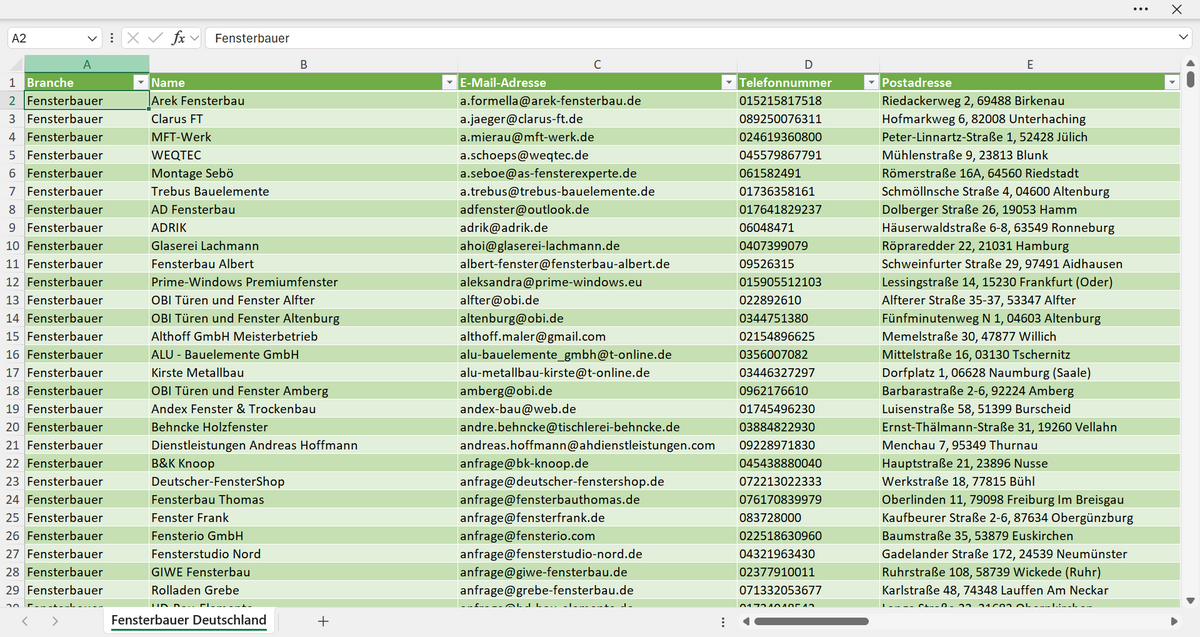The image size is (1200, 637).
Task: Select cell Kirste Metallbau
Action: click(x=303, y=373)
